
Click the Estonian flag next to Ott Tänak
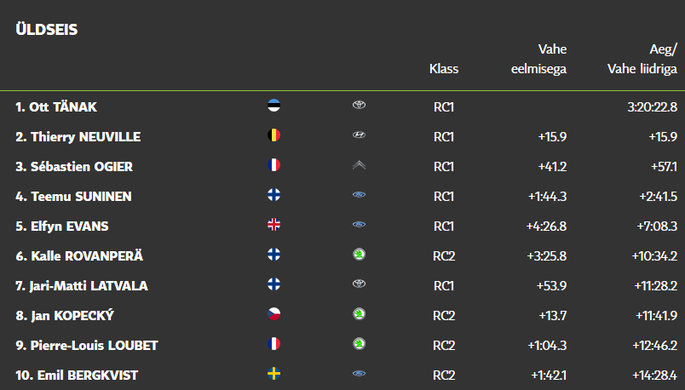point(274,106)
